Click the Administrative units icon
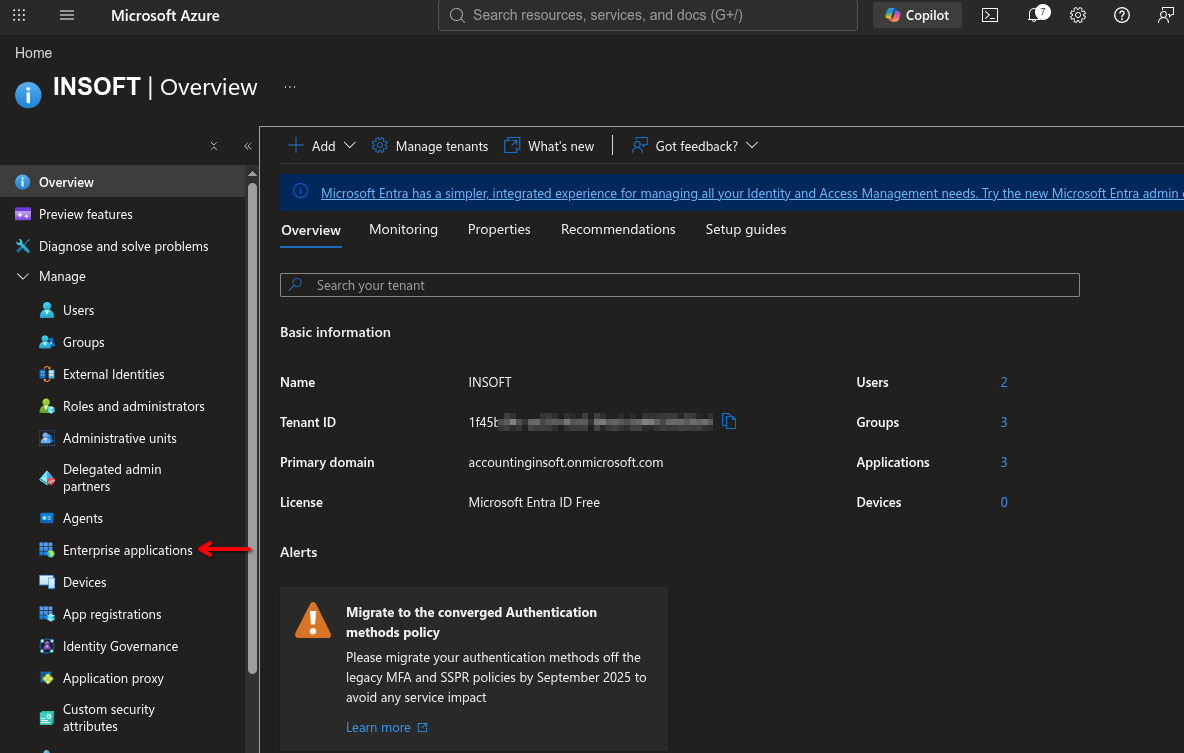Screen dimensions: 1184x753 pyautogui.click(x=47, y=438)
